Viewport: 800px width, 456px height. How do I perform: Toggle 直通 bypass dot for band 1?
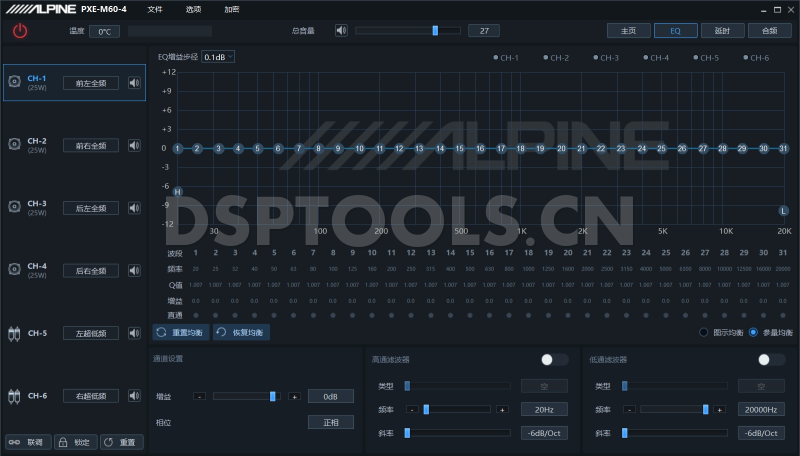196,315
